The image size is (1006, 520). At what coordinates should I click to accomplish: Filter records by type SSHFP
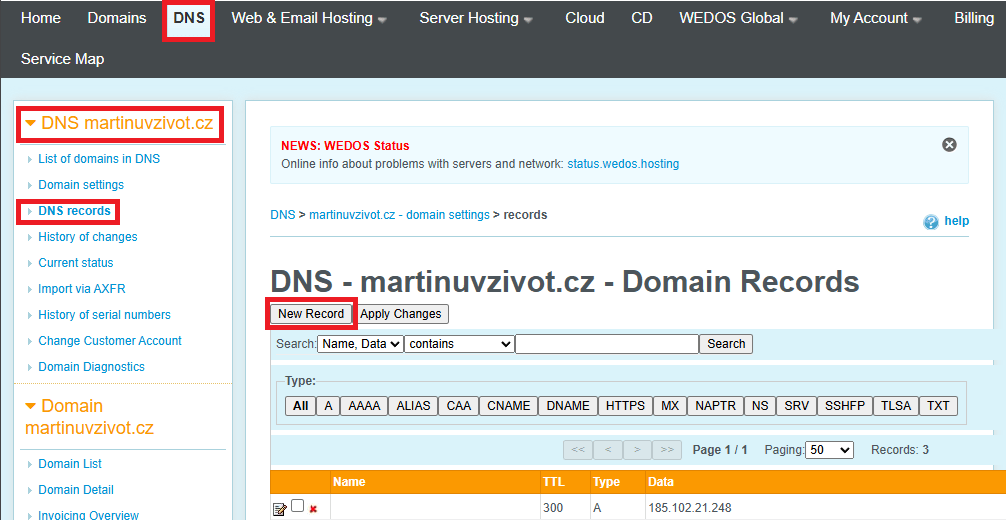[845, 406]
